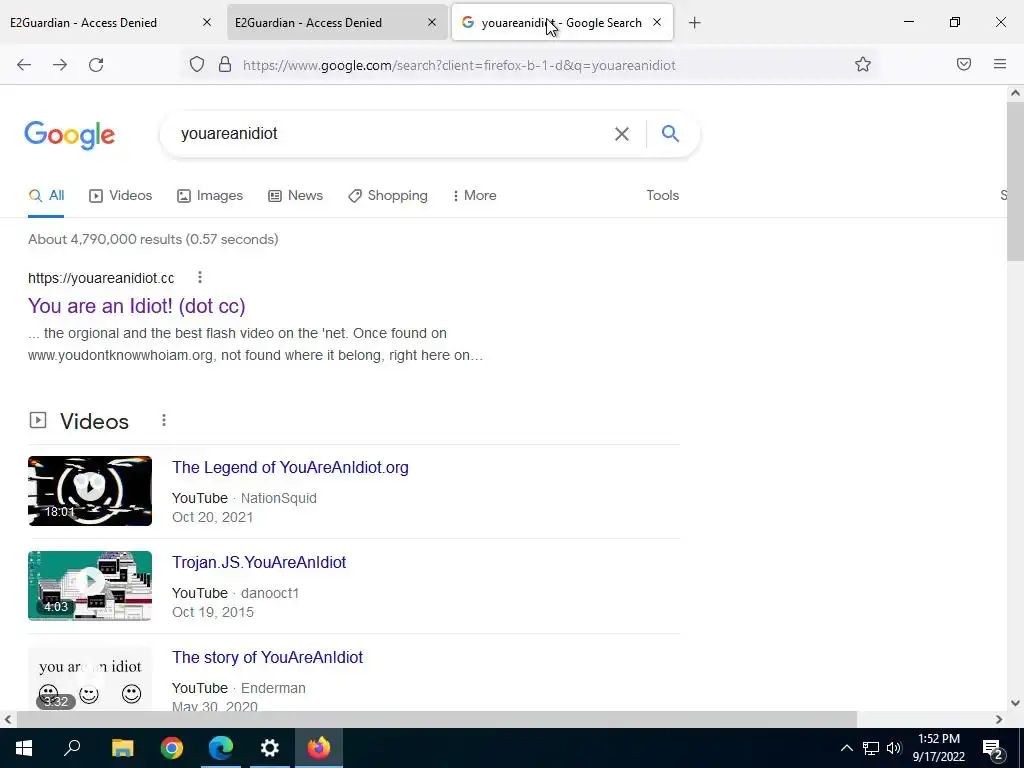Launch File Explorer from taskbar
Viewport: 1024px width, 768px height.
click(122, 748)
